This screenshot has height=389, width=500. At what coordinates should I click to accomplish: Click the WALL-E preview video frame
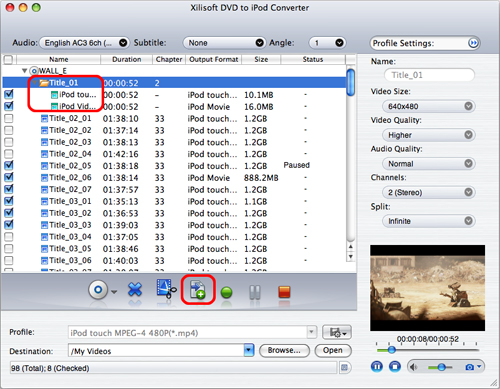tap(427, 288)
